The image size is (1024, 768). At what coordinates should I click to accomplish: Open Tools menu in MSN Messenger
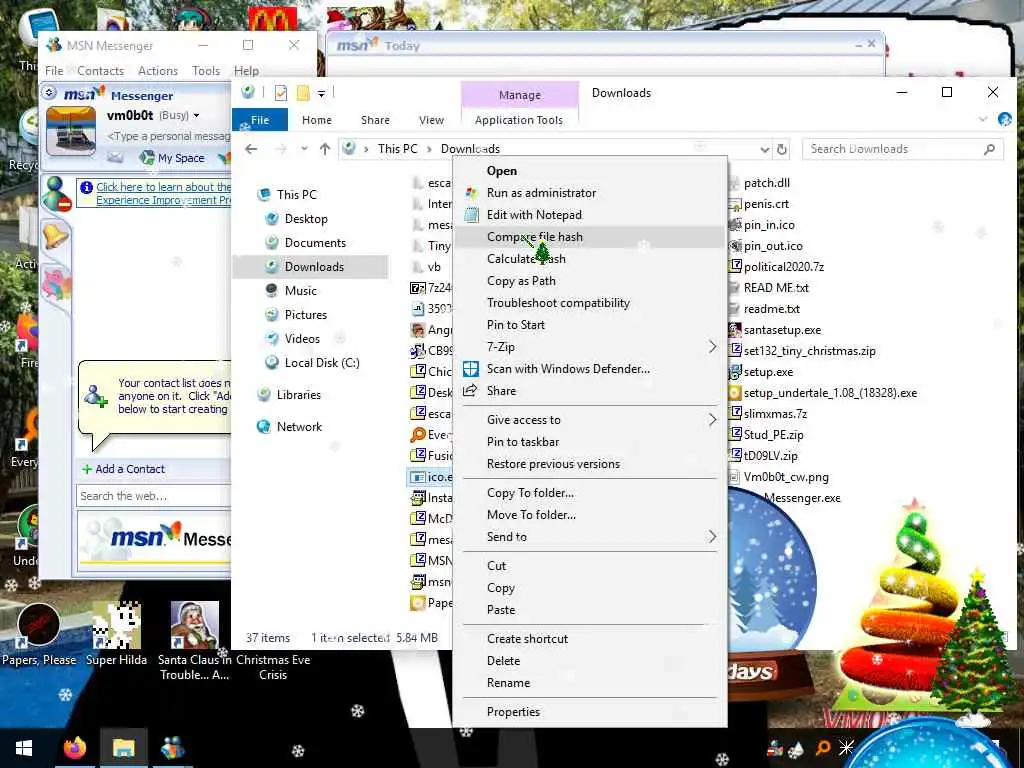(x=206, y=71)
